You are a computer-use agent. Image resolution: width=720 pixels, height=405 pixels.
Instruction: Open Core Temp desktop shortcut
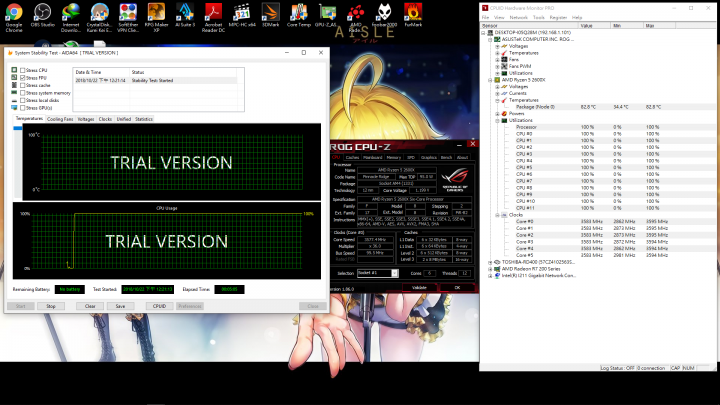coord(298,15)
